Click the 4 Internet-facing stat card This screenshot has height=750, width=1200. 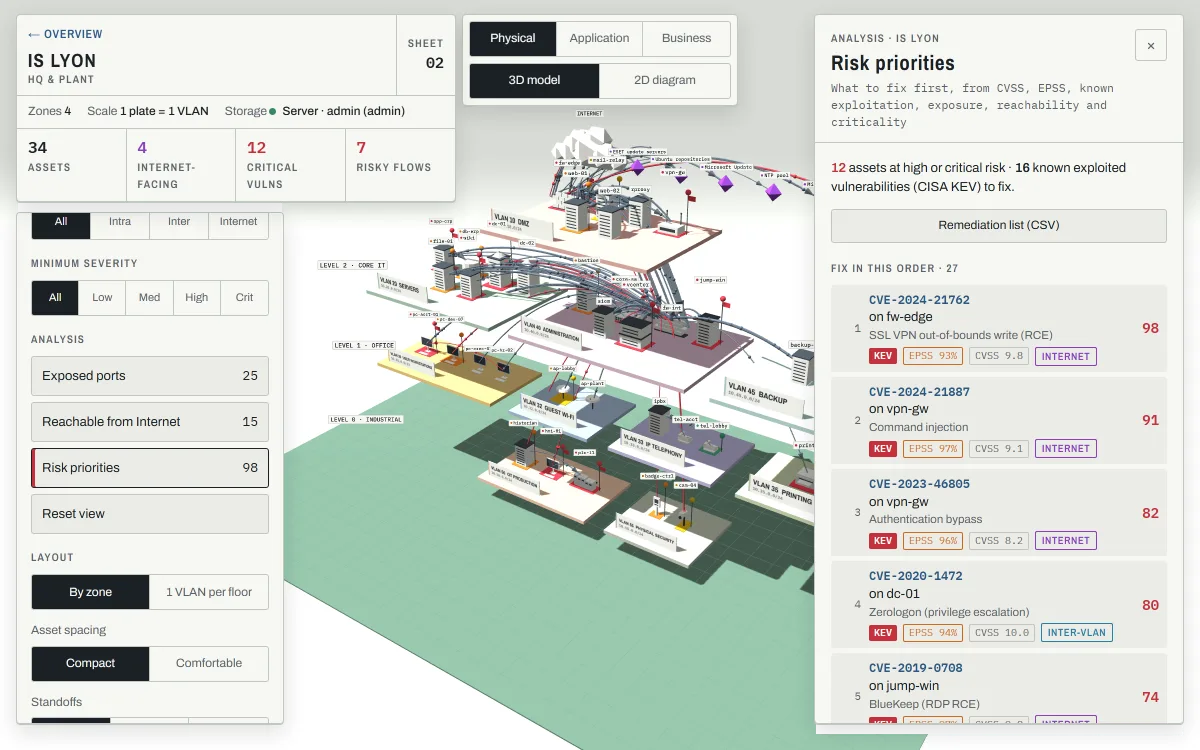(181, 165)
